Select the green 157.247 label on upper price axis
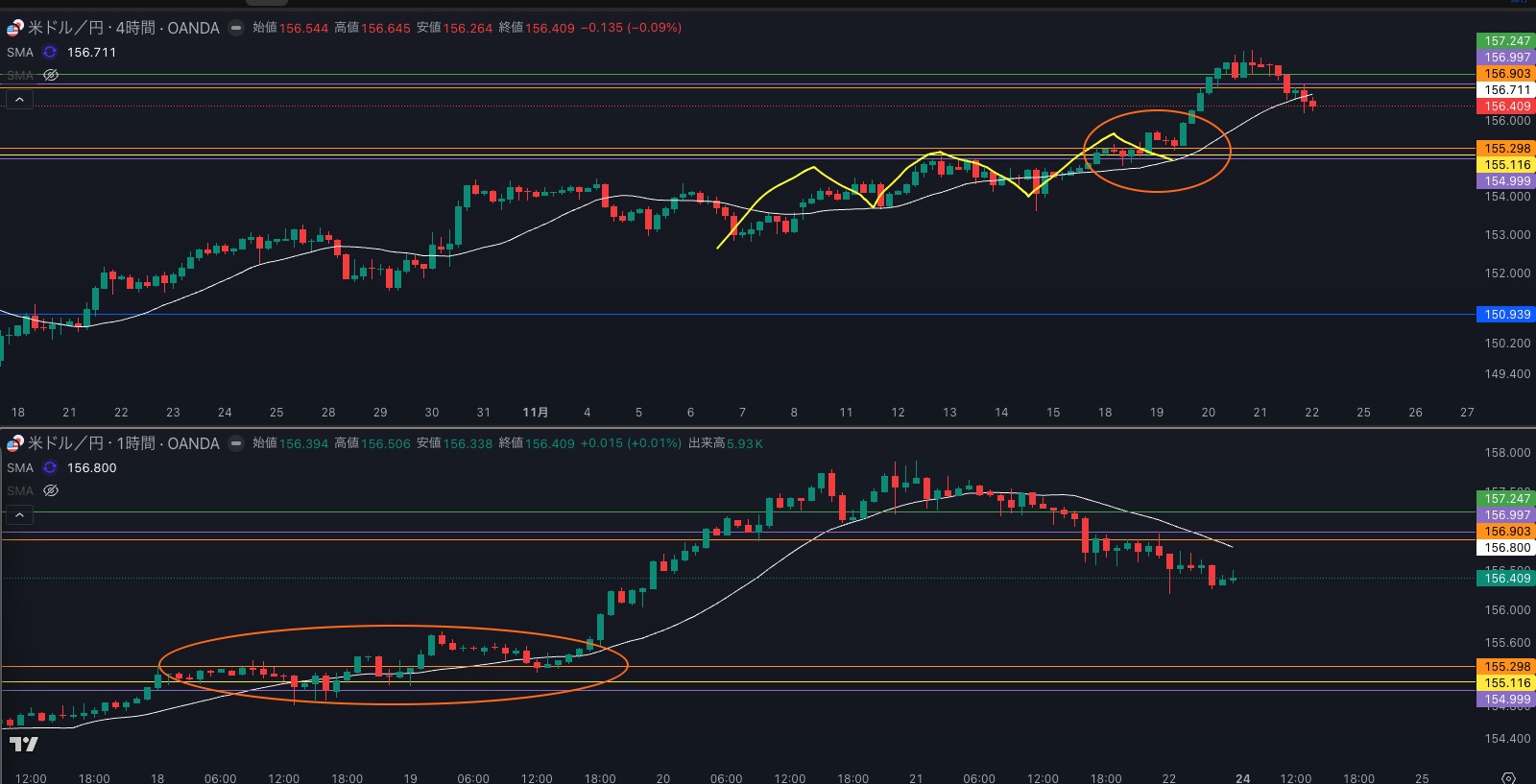Image resolution: width=1536 pixels, height=784 pixels. 1506,41
